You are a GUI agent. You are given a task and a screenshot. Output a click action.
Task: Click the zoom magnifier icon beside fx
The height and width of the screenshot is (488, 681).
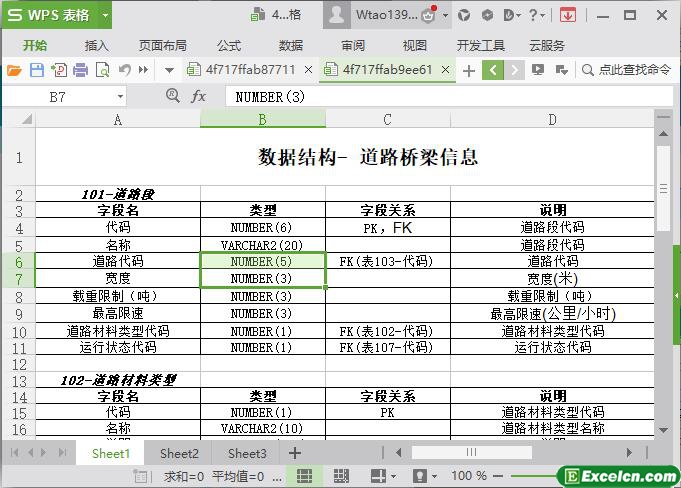pyautogui.click(x=172, y=96)
